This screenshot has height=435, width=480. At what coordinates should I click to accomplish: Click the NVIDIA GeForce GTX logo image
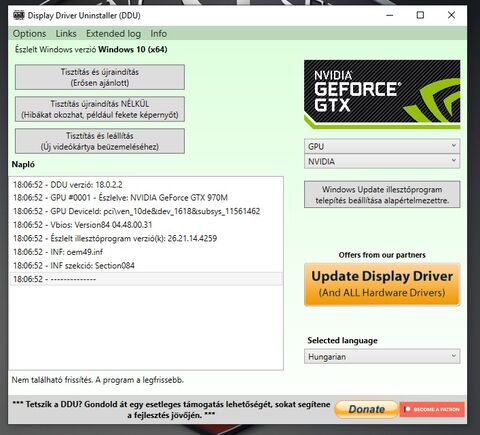tap(382, 94)
